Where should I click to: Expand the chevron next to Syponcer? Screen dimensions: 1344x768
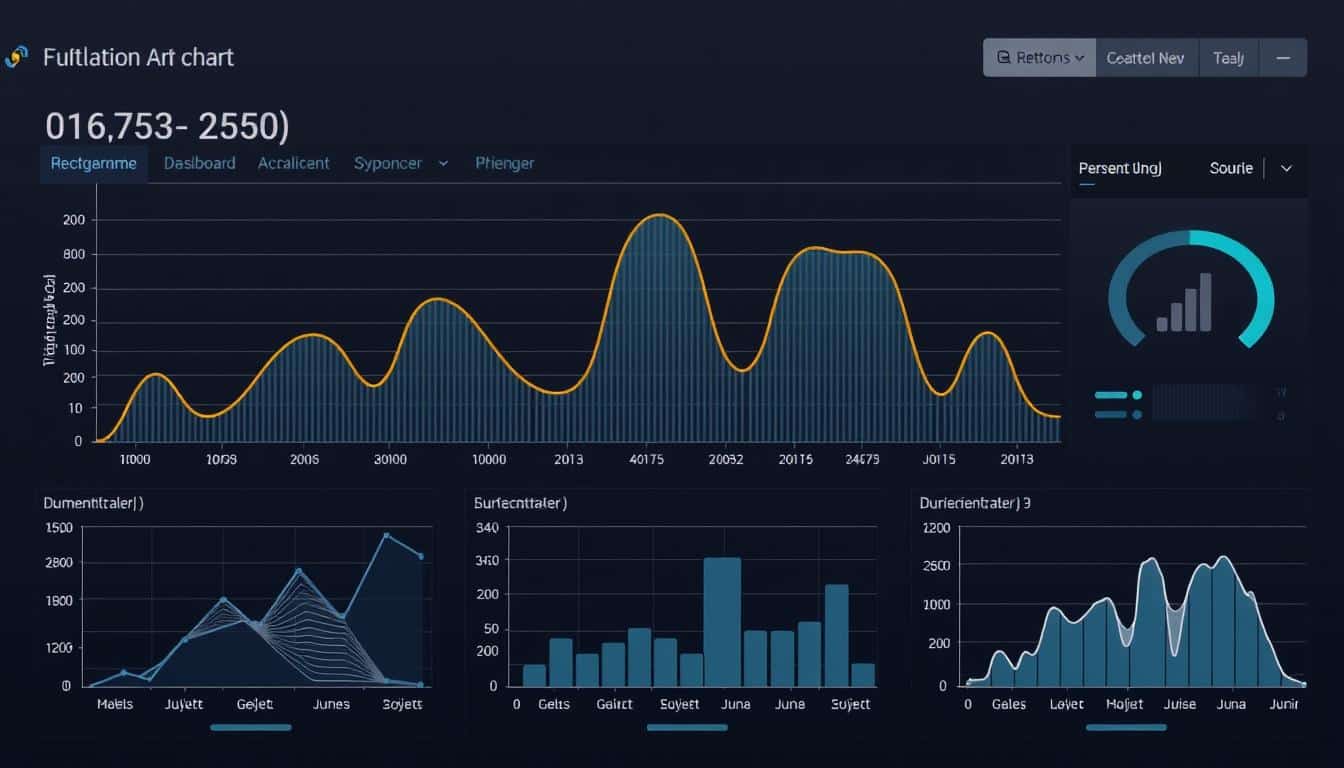click(x=443, y=163)
